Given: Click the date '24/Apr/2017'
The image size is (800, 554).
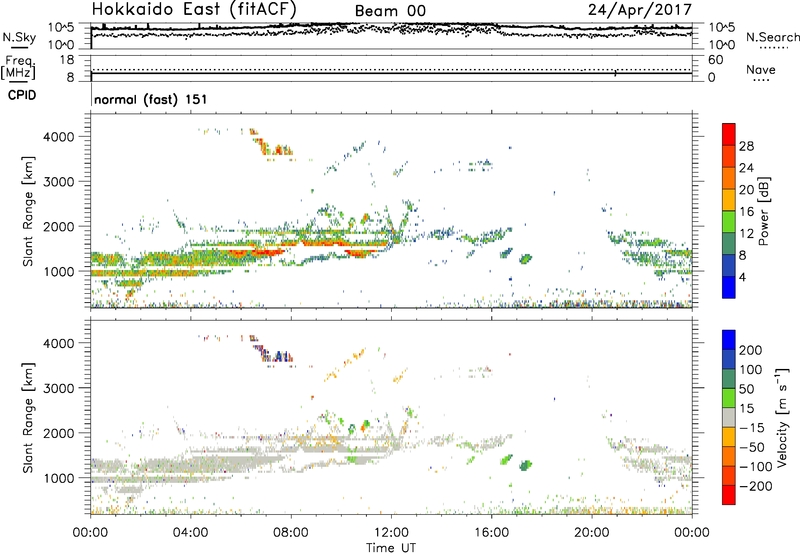Looking at the screenshot, I should pos(640,10).
